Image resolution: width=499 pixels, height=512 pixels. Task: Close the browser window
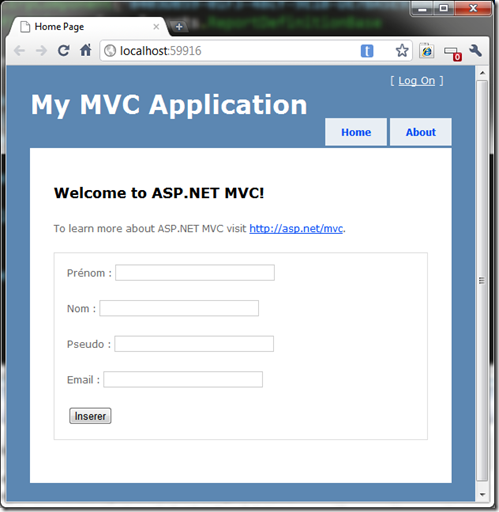473,8
